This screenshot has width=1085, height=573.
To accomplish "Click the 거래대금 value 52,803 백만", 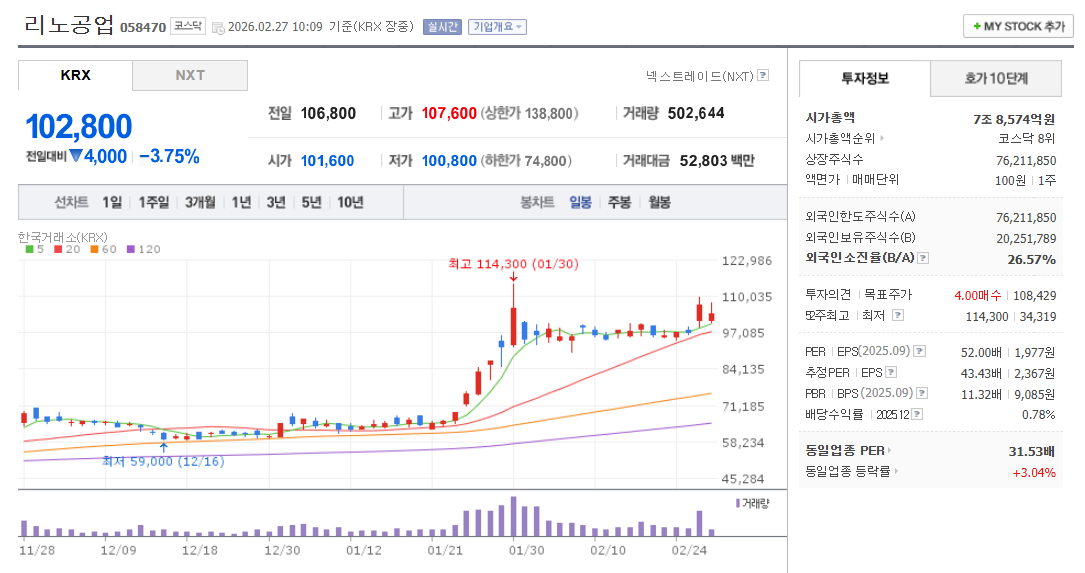I will click(x=717, y=161).
